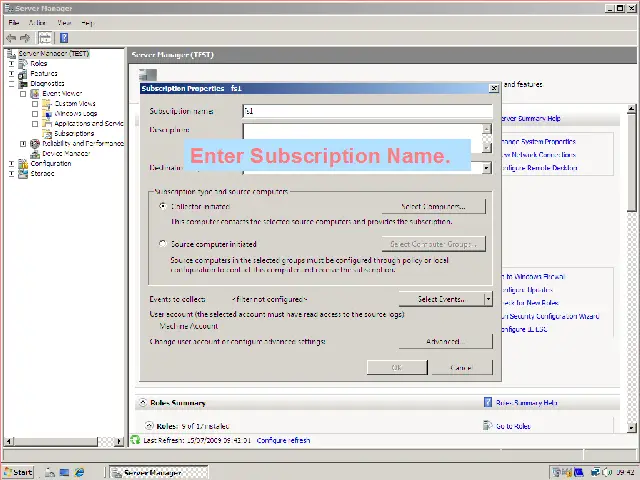Expand the Custom Views node
Screen dimensions: 640x480
click(x=35, y=104)
